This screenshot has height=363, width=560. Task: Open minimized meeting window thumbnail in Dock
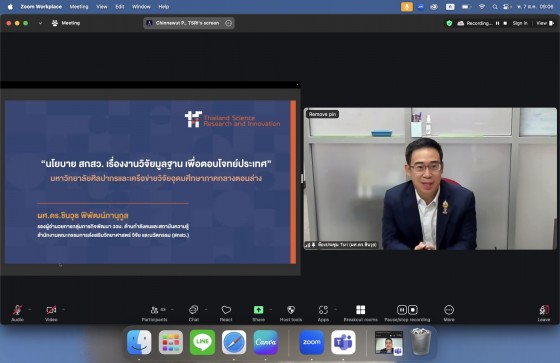point(389,343)
